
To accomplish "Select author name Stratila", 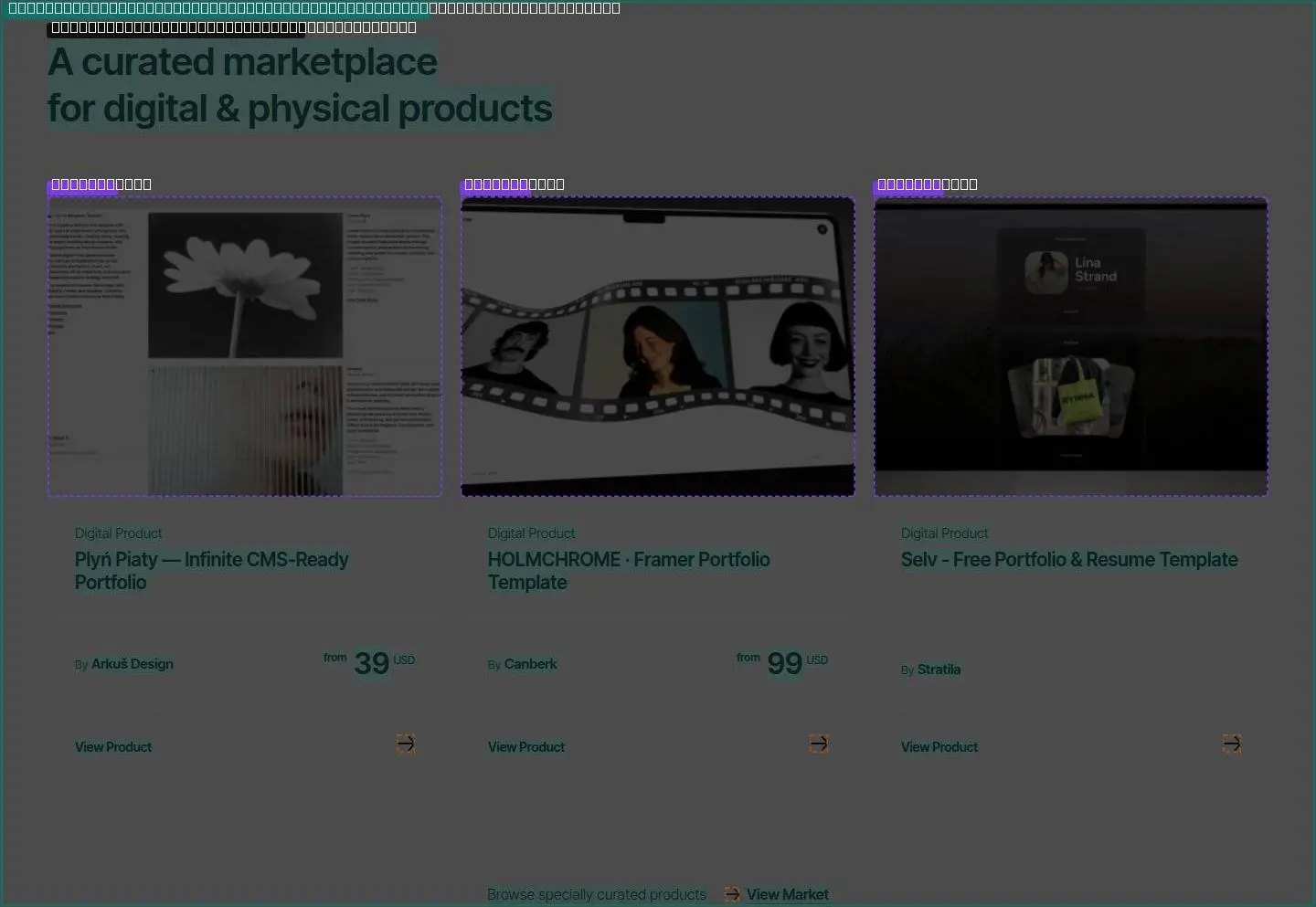I will [939, 670].
